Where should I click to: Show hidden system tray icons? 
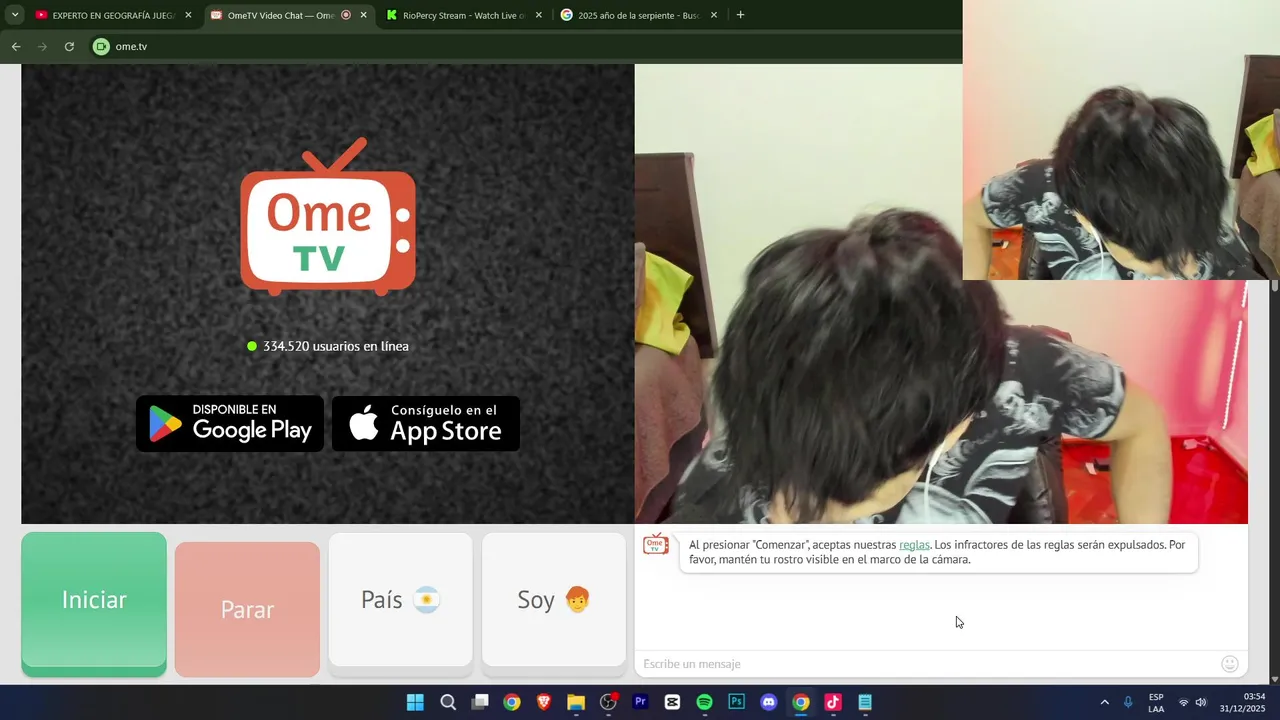click(1104, 702)
